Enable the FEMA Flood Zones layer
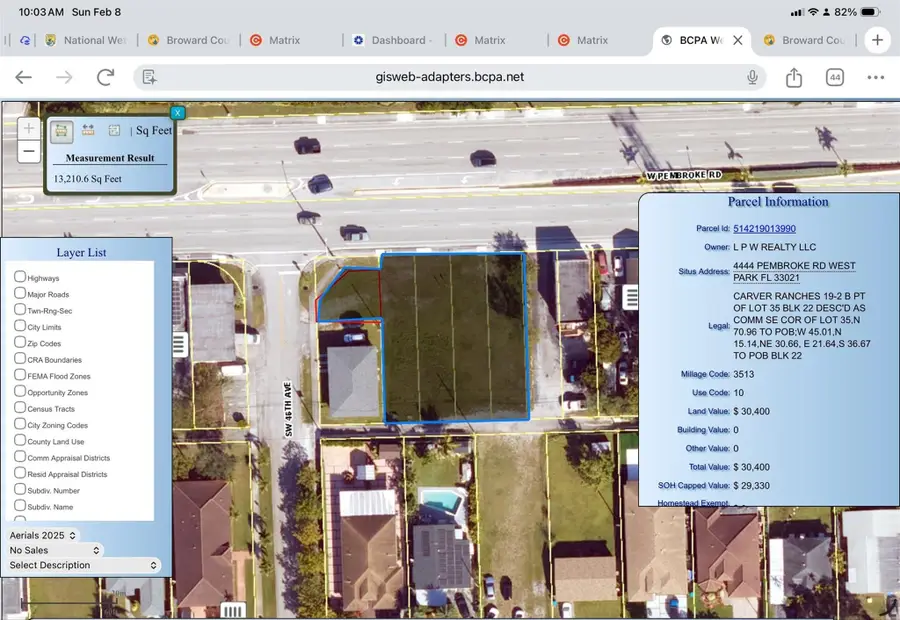Image resolution: width=900 pixels, height=620 pixels. pyautogui.click(x=21, y=375)
